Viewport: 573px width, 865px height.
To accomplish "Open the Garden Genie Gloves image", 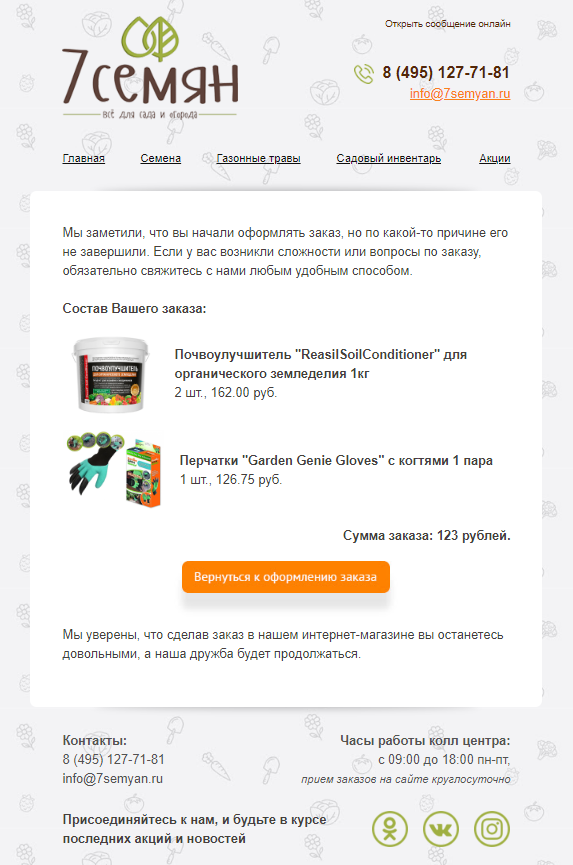I will coord(114,469).
